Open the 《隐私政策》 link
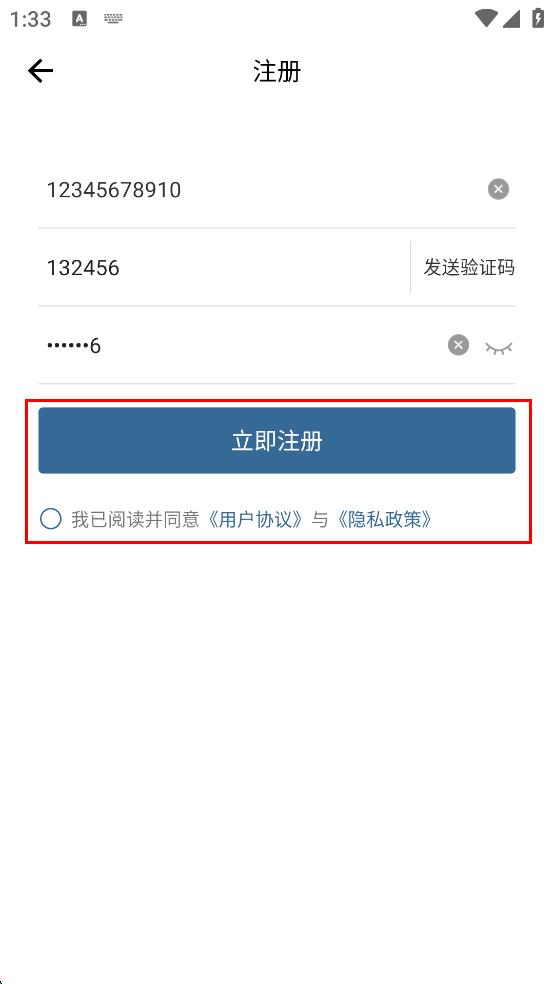Viewport: 554px width, 984px height. tap(383, 520)
